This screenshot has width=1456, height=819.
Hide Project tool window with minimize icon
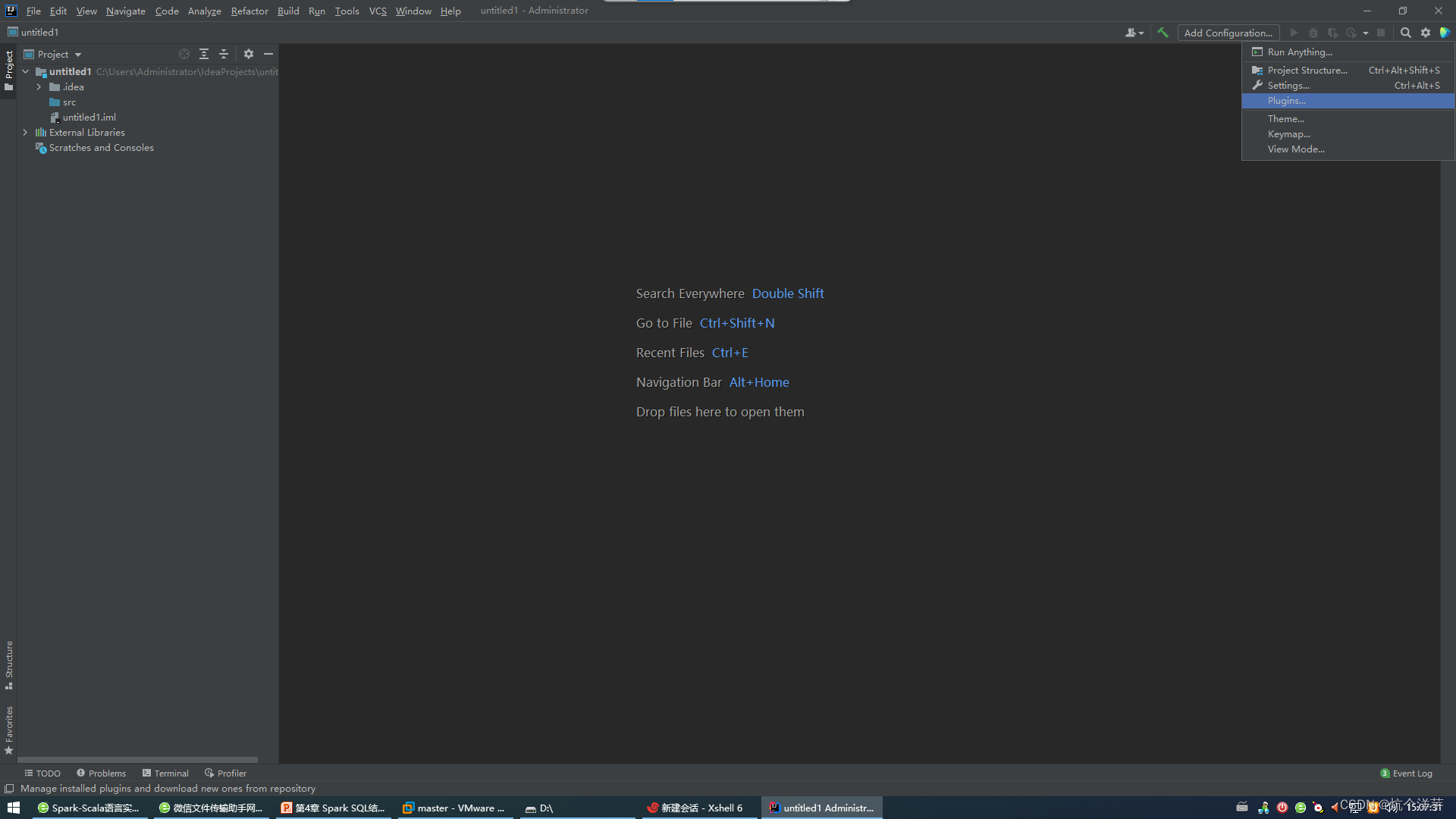click(268, 54)
